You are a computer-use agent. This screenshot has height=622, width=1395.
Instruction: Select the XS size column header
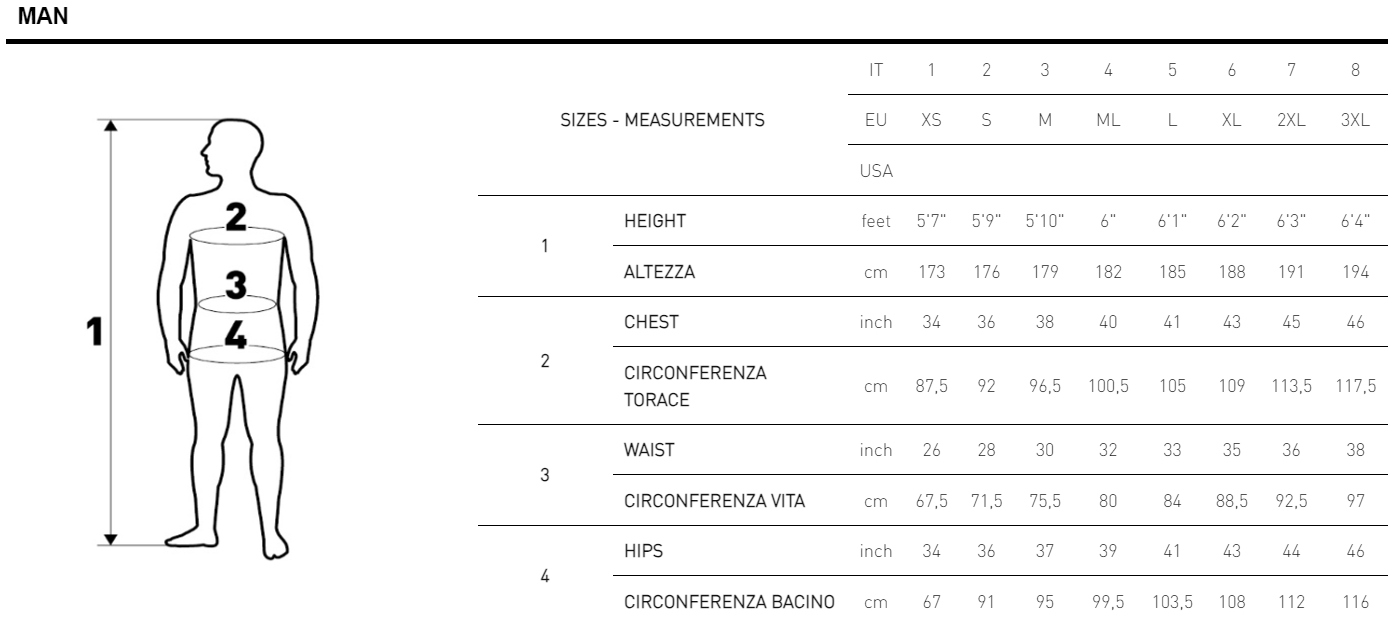[x=931, y=121]
